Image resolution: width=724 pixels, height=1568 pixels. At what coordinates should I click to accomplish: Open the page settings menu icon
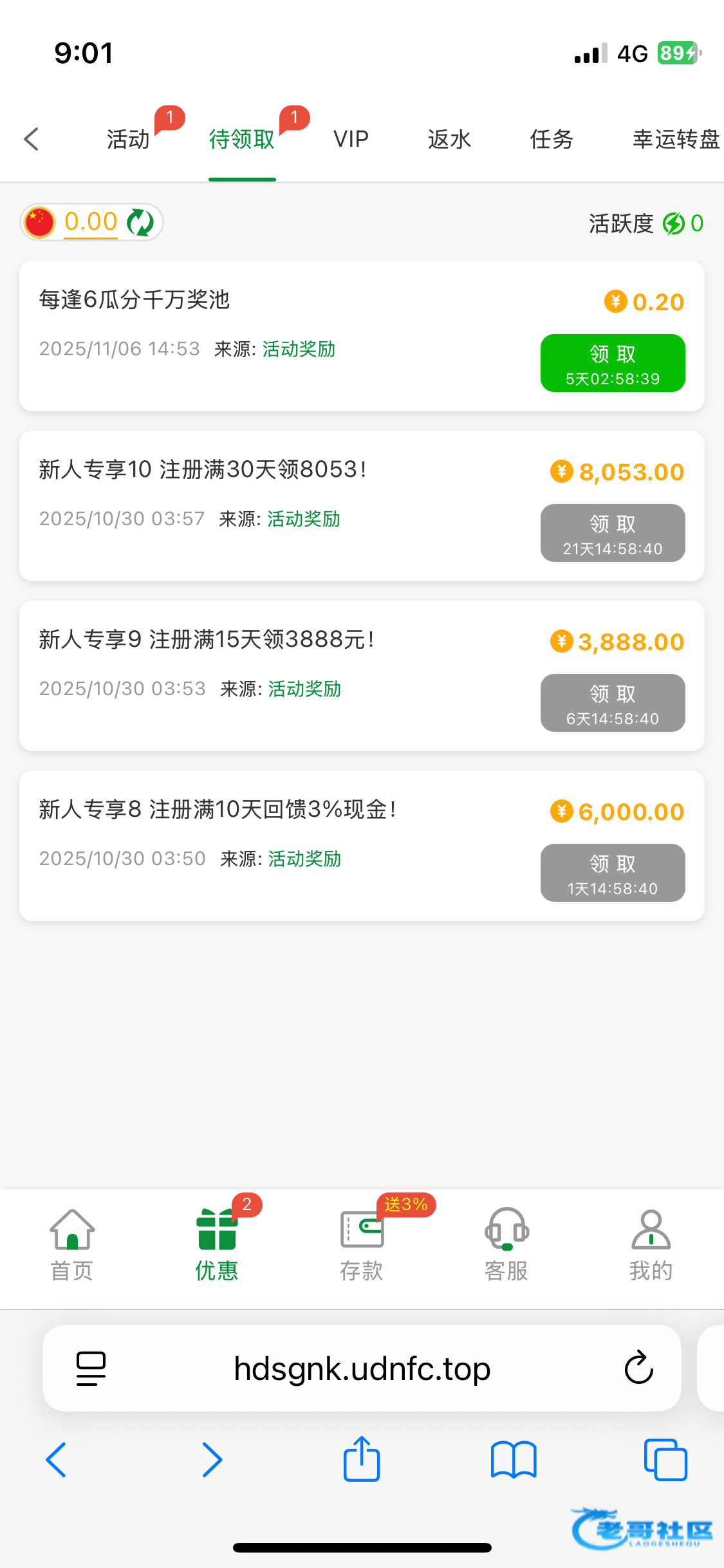tap(91, 1368)
